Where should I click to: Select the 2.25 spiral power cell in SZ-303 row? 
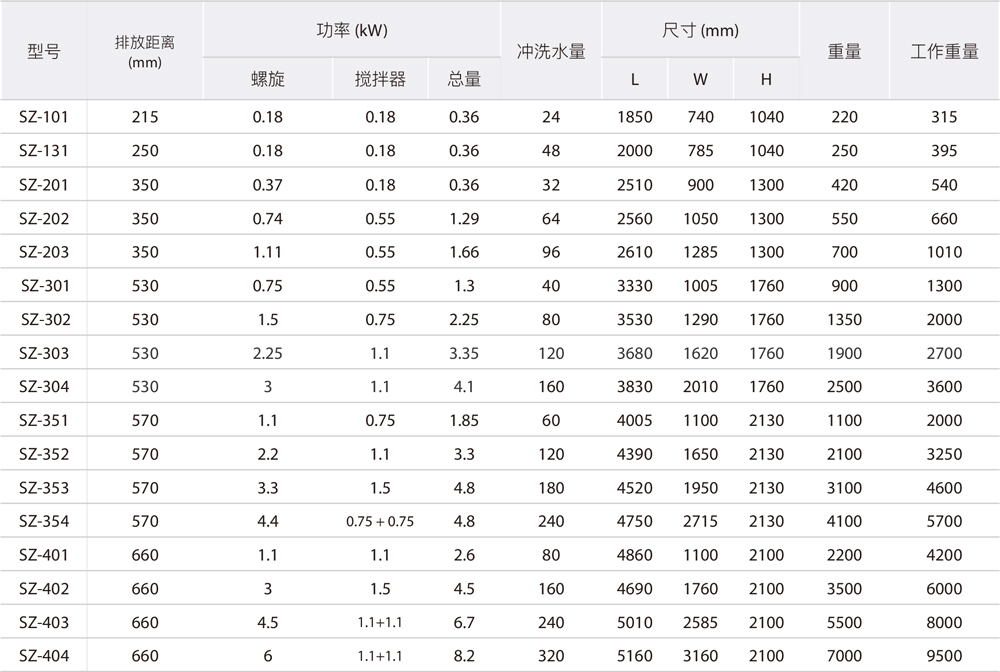[267, 353]
